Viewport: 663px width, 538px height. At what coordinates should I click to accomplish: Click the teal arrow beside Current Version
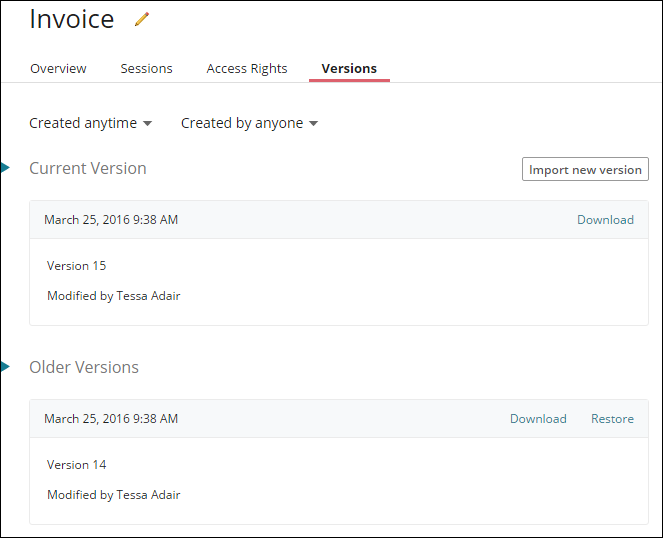[x=5, y=168]
